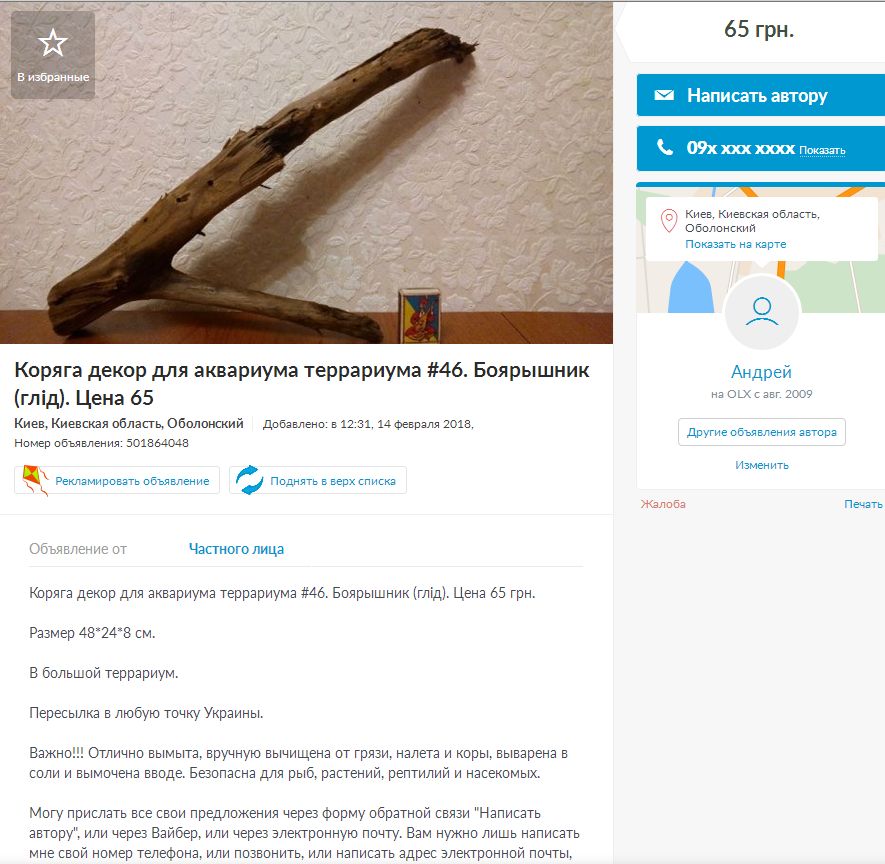Print the listing via Печать
The image size is (885, 864).
coord(863,504)
